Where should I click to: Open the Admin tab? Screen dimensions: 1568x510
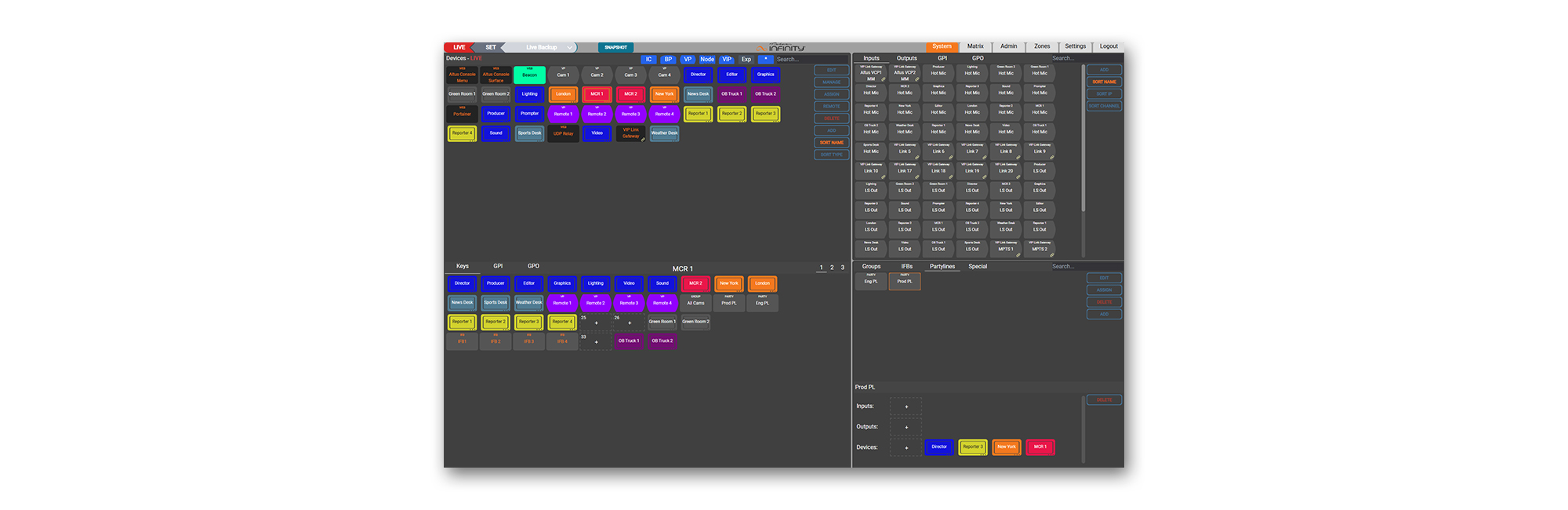click(x=1009, y=46)
